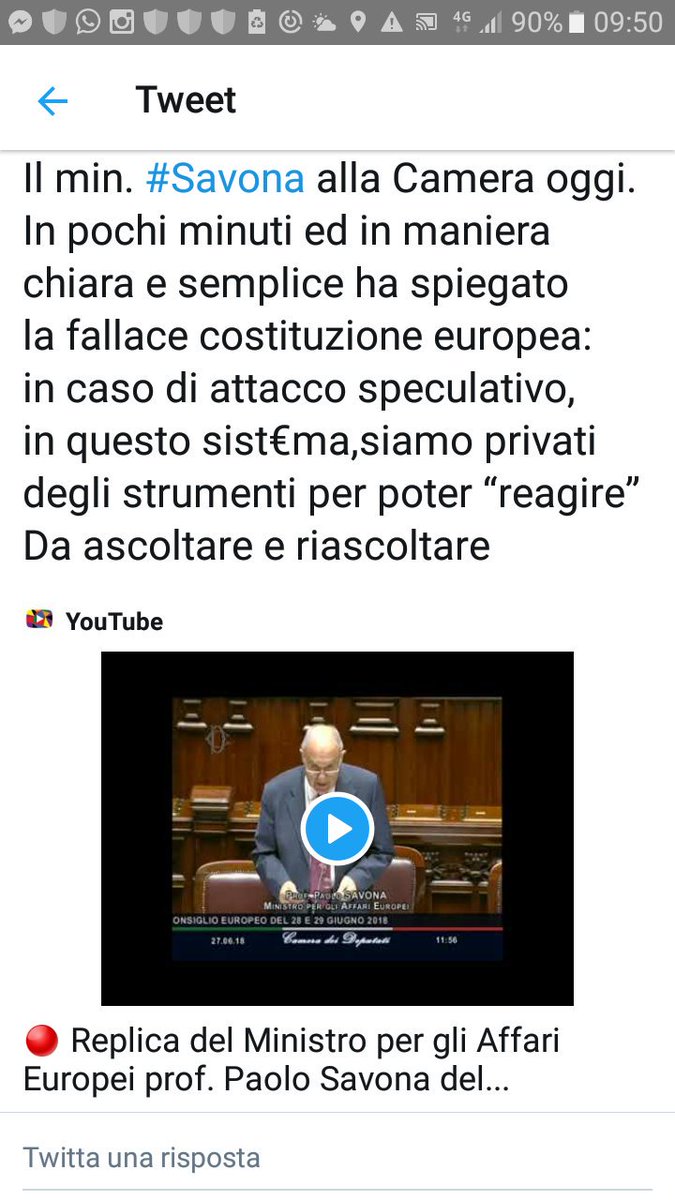Play the YouTube video of Savona

(x=337, y=828)
